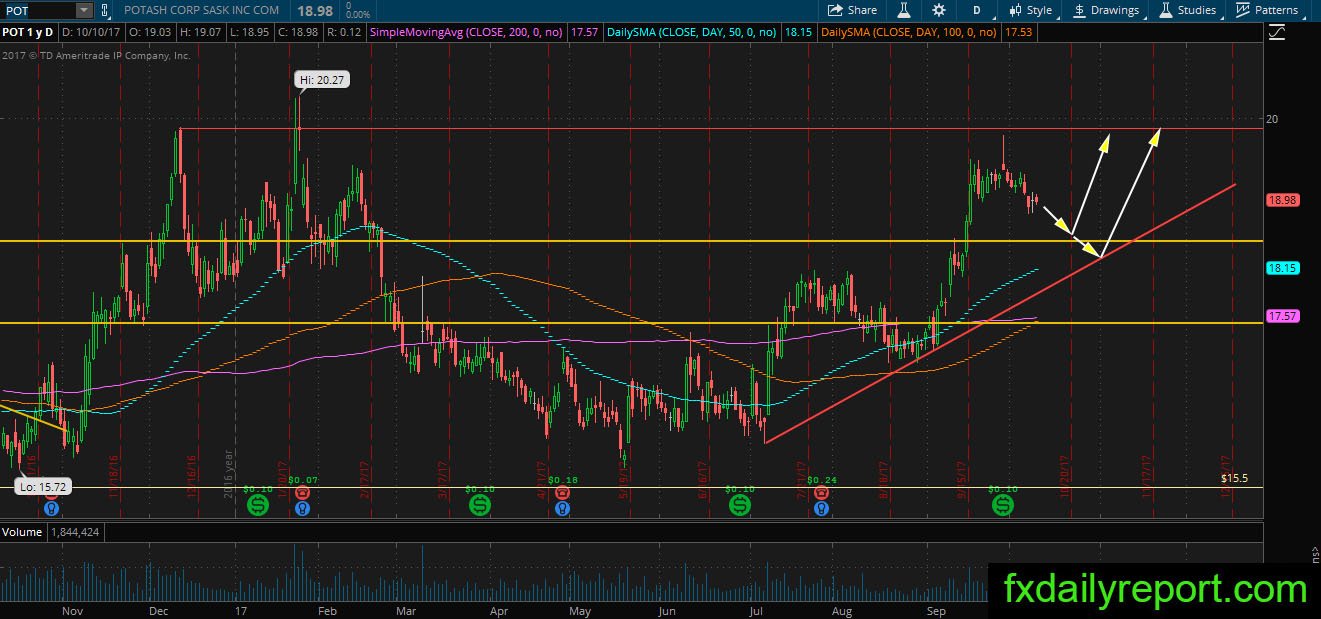The height and width of the screenshot is (619, 1321).
Task: Click the blue lightbulb icon under $0.24
Action: 820,508
